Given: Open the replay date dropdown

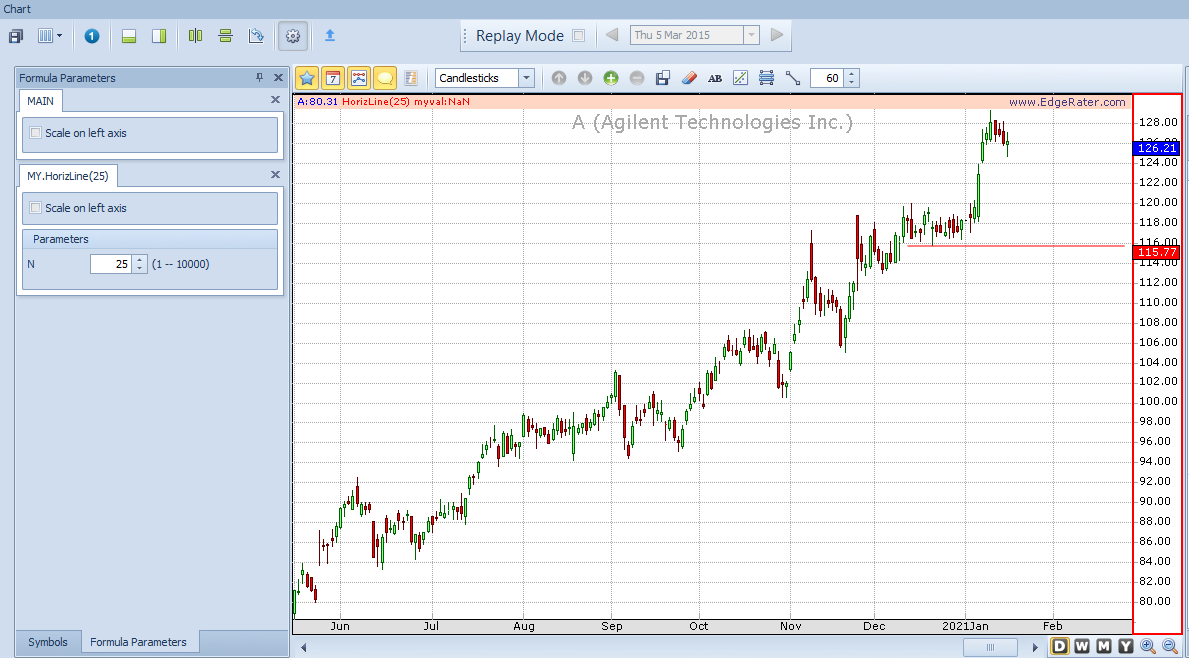Looking at the screenshot, I should [751, 35].
